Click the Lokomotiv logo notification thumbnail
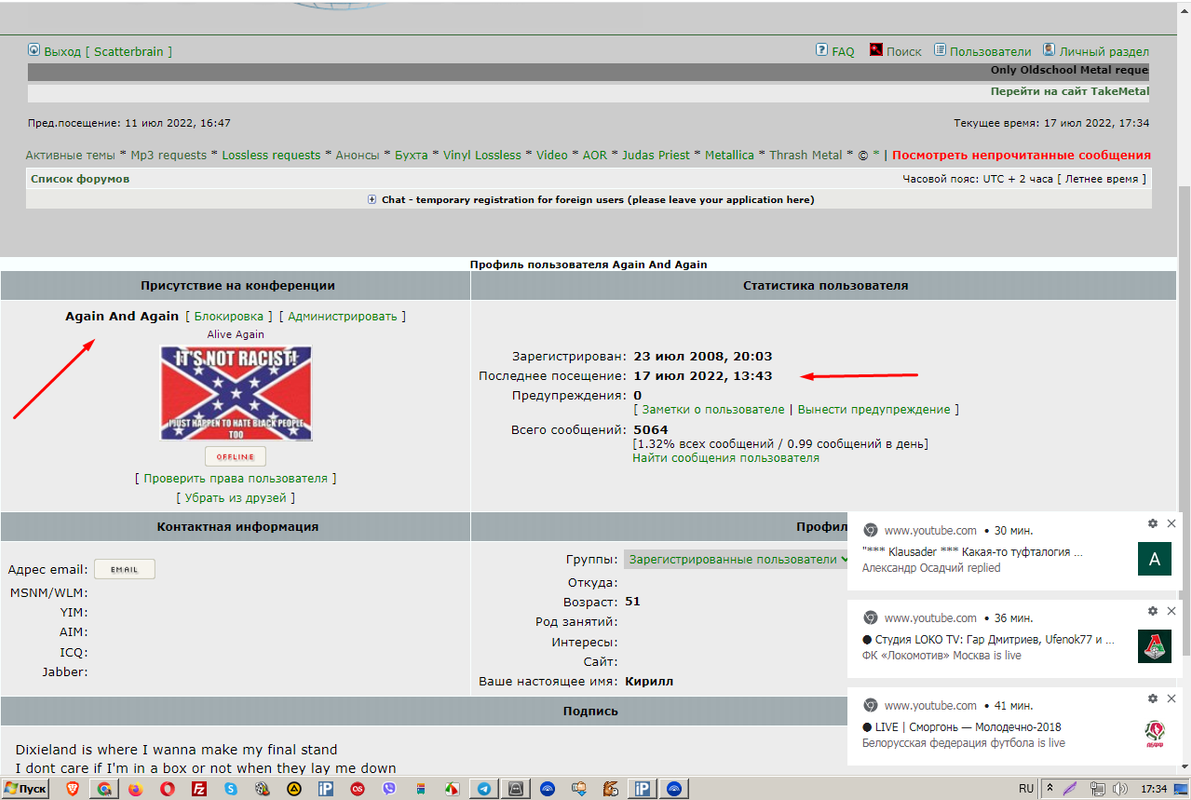1191x800 pixels. point(1154,647)
